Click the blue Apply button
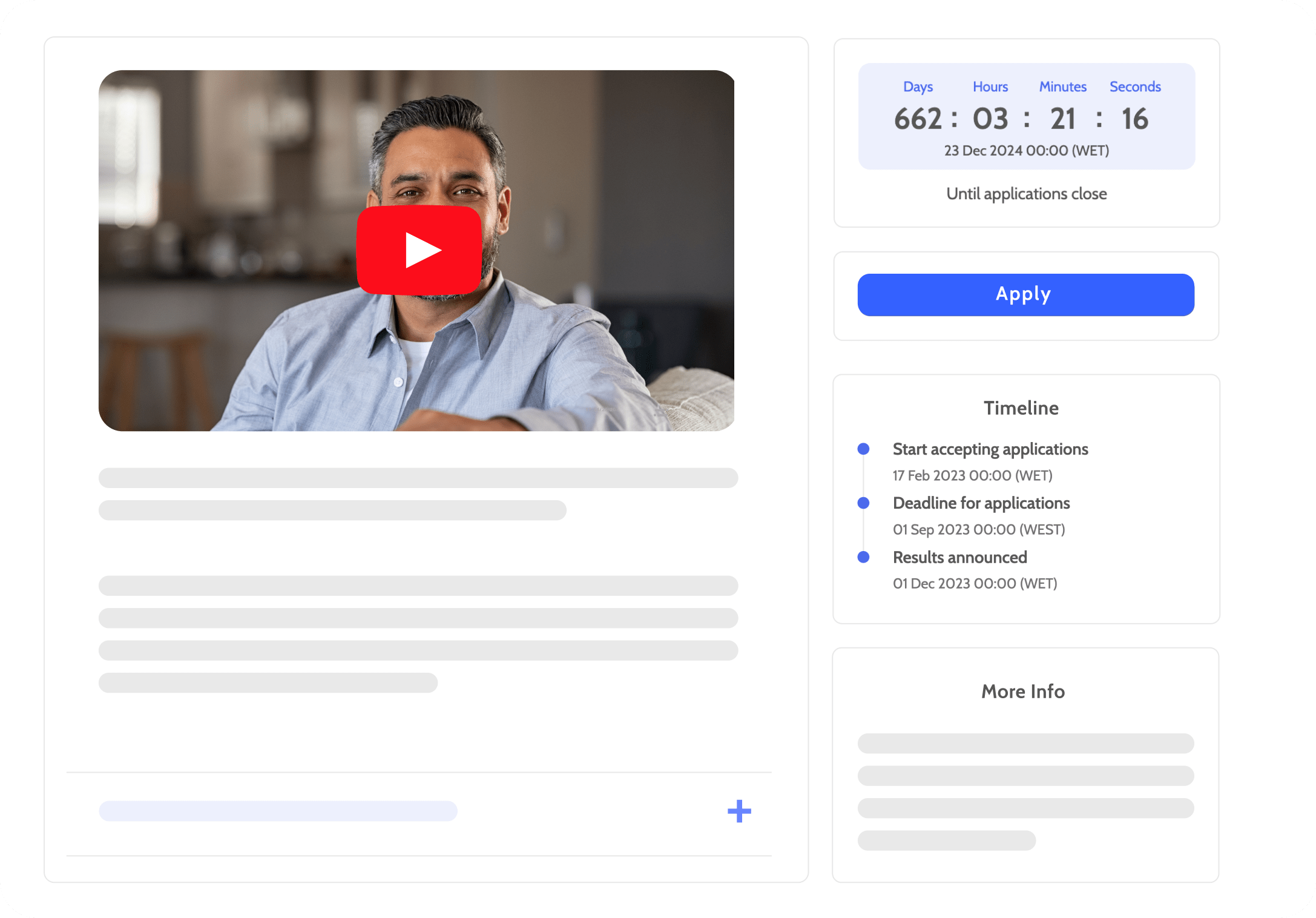Image resolution: width=1316 pixels, height=918 pixels. pos(1025,294)
